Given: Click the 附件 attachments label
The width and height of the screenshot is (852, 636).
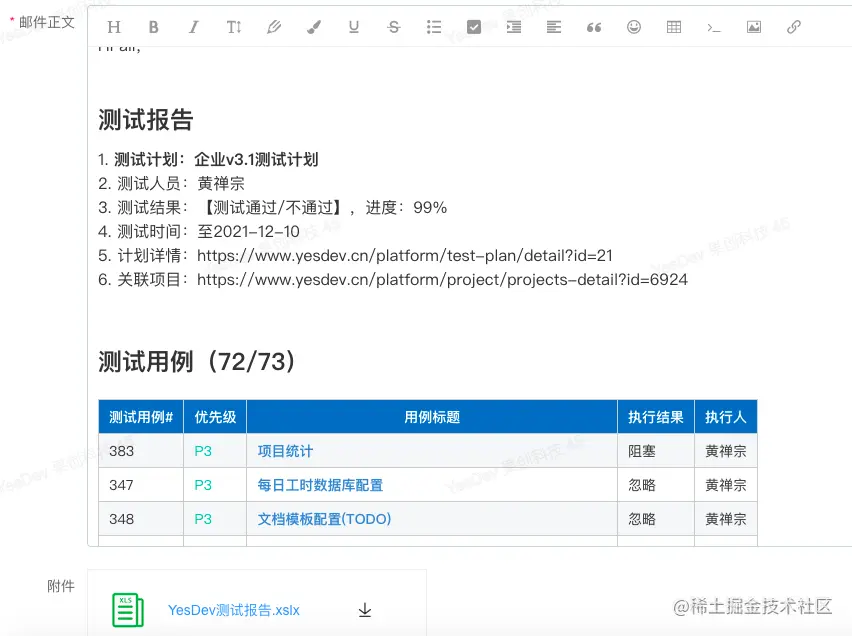Looking at the screenshot, I should click(x=62, y=586).
